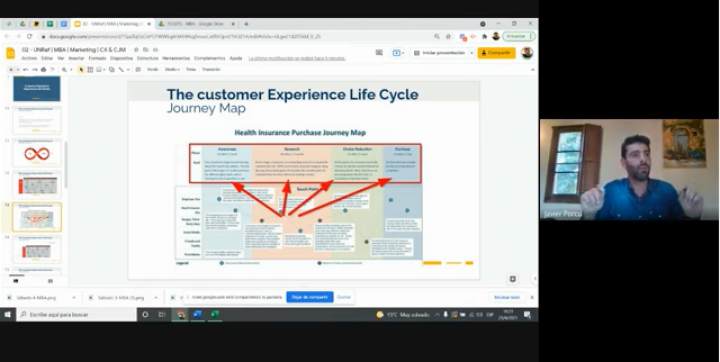This screenshot has height=362, width=720.
Task: Select the infinity loop slide thumbnail
Action: pos(37,153)
